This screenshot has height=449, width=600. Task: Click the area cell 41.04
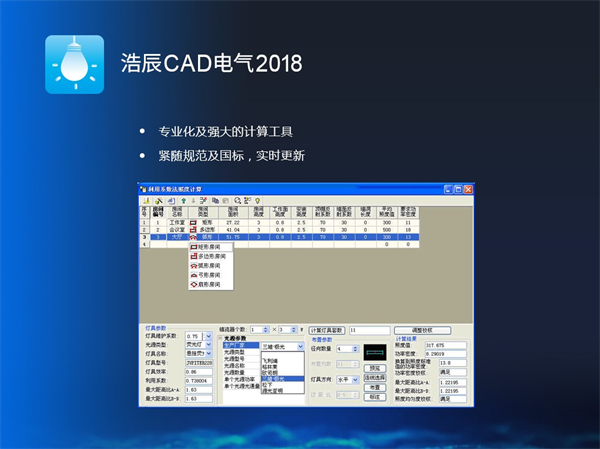coord(233,230)
